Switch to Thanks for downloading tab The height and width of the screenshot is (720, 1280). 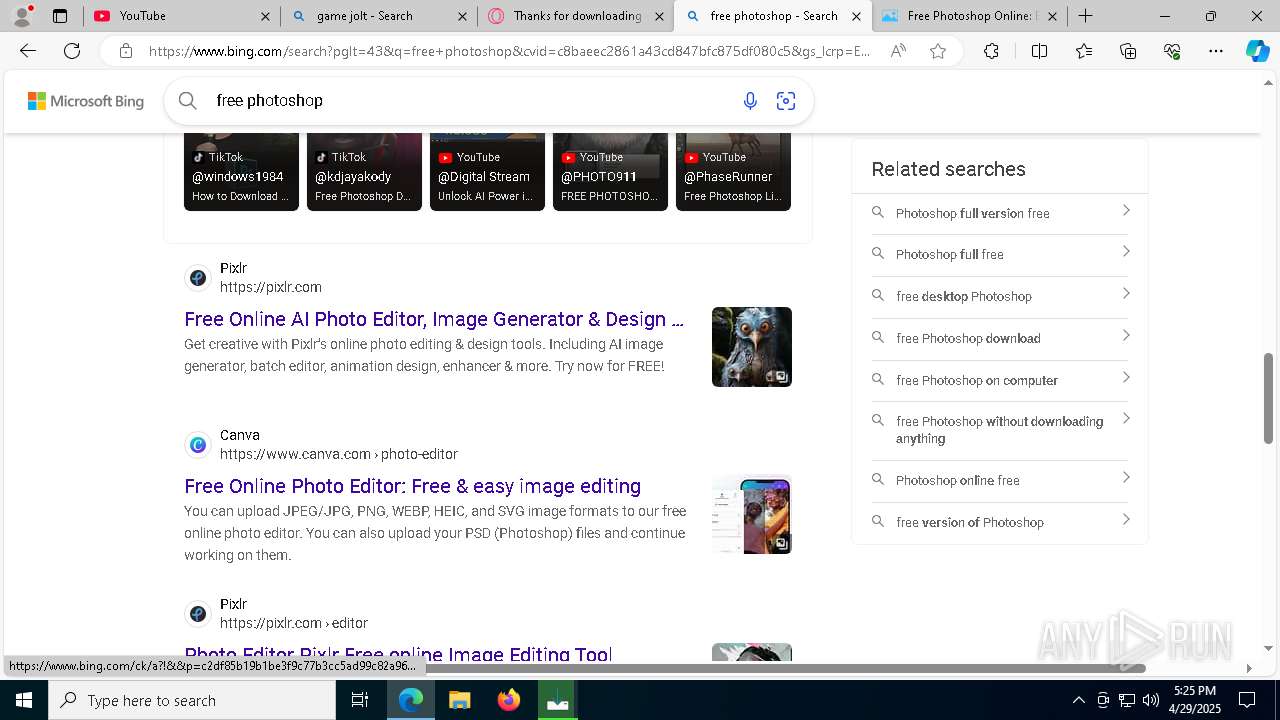[577, 16]
